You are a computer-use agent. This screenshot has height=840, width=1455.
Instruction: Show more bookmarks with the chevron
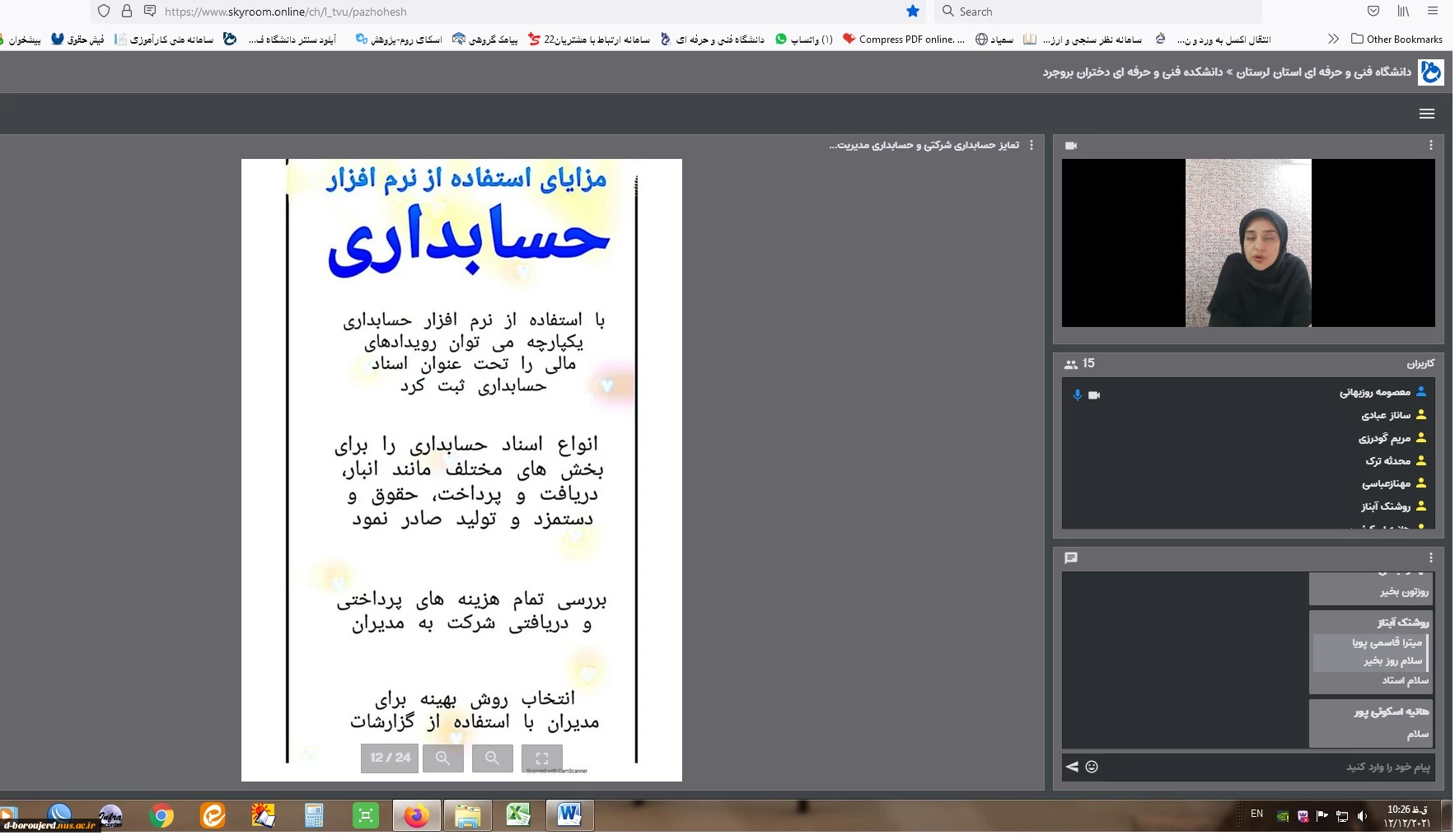[1333, 39]
